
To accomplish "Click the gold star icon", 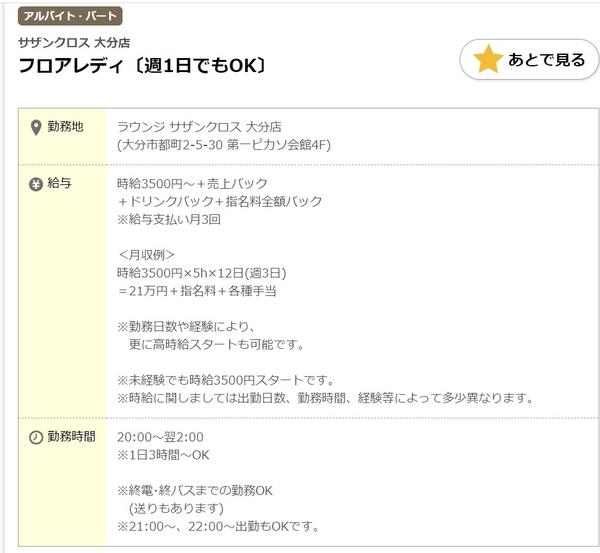I will (x=488, y=59).
